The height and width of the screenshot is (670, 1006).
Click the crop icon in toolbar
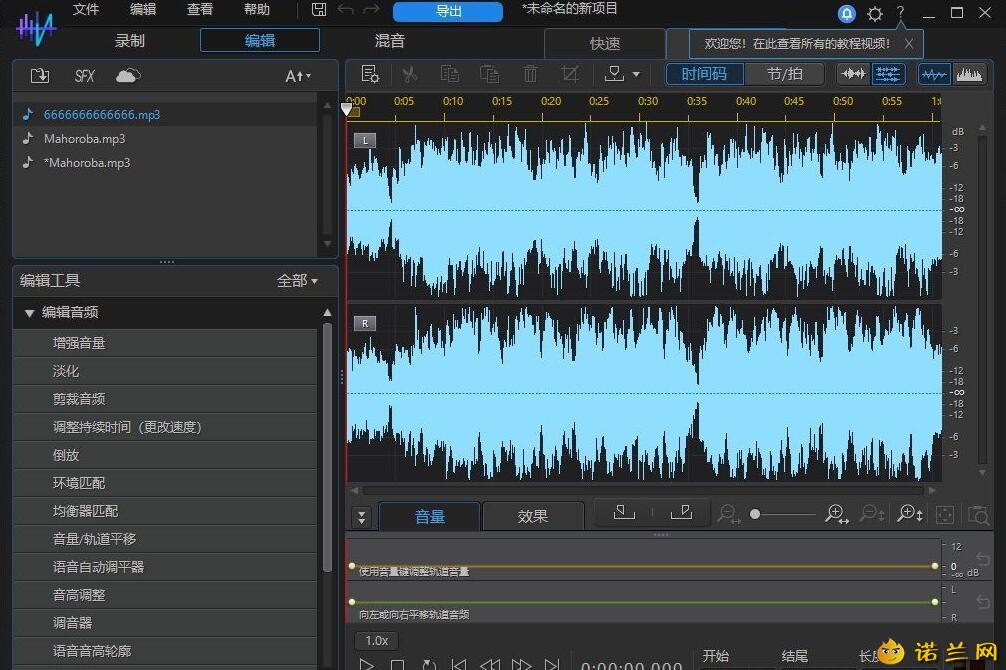click(570, 74)
